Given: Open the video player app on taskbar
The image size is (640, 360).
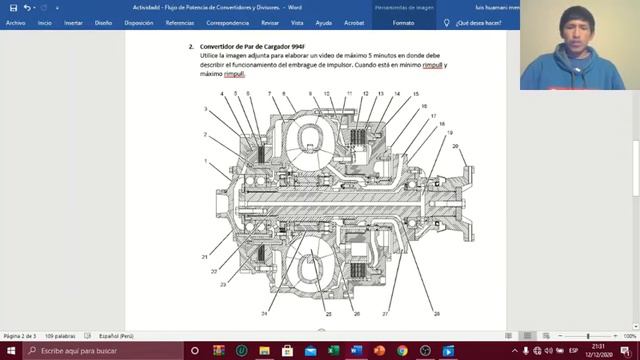Looking at the screenshot, I should pyautogui.click(x=448, y=351).
